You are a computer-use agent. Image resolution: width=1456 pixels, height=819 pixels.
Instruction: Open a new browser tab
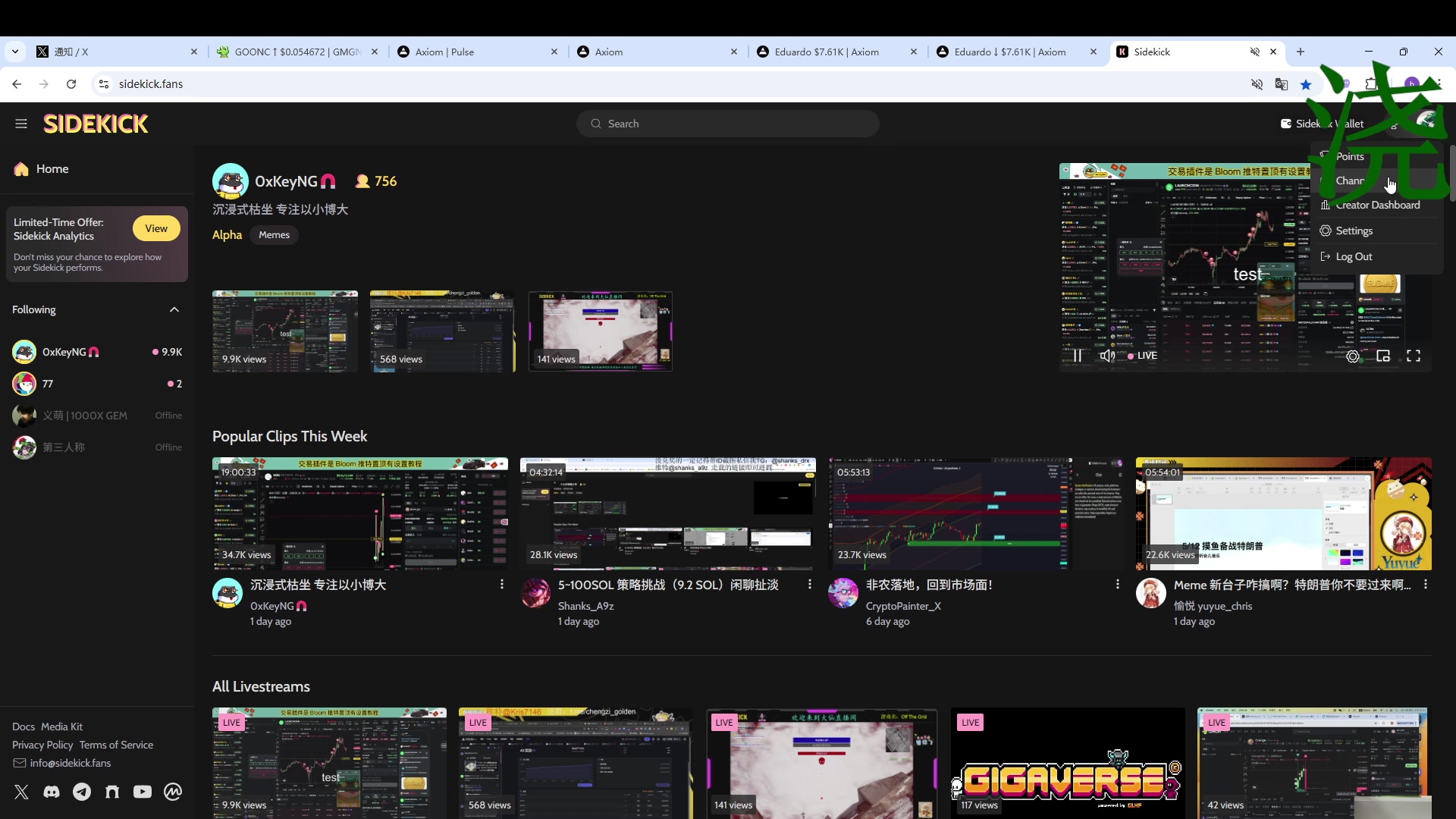click(x=1301, y=52)
